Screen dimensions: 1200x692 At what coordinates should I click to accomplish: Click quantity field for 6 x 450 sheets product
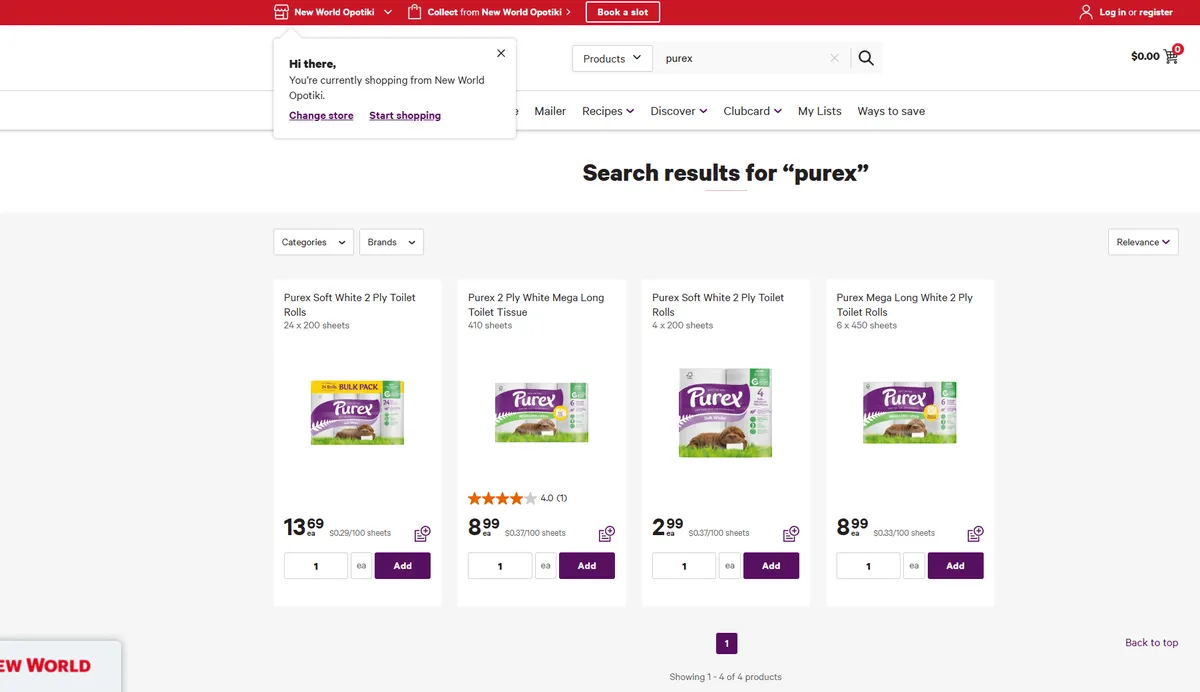(868, 566)
